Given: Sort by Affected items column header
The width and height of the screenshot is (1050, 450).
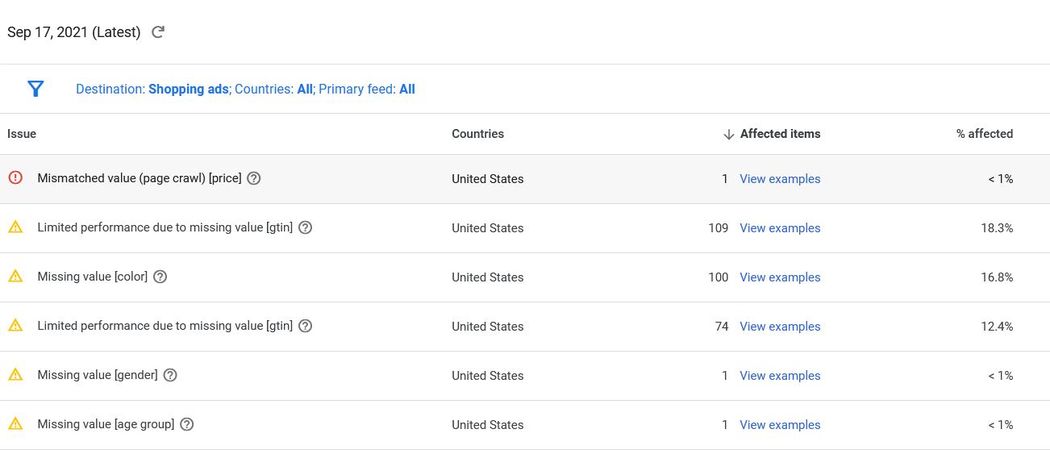Looking at the screenshot, I should click(780, 134).
